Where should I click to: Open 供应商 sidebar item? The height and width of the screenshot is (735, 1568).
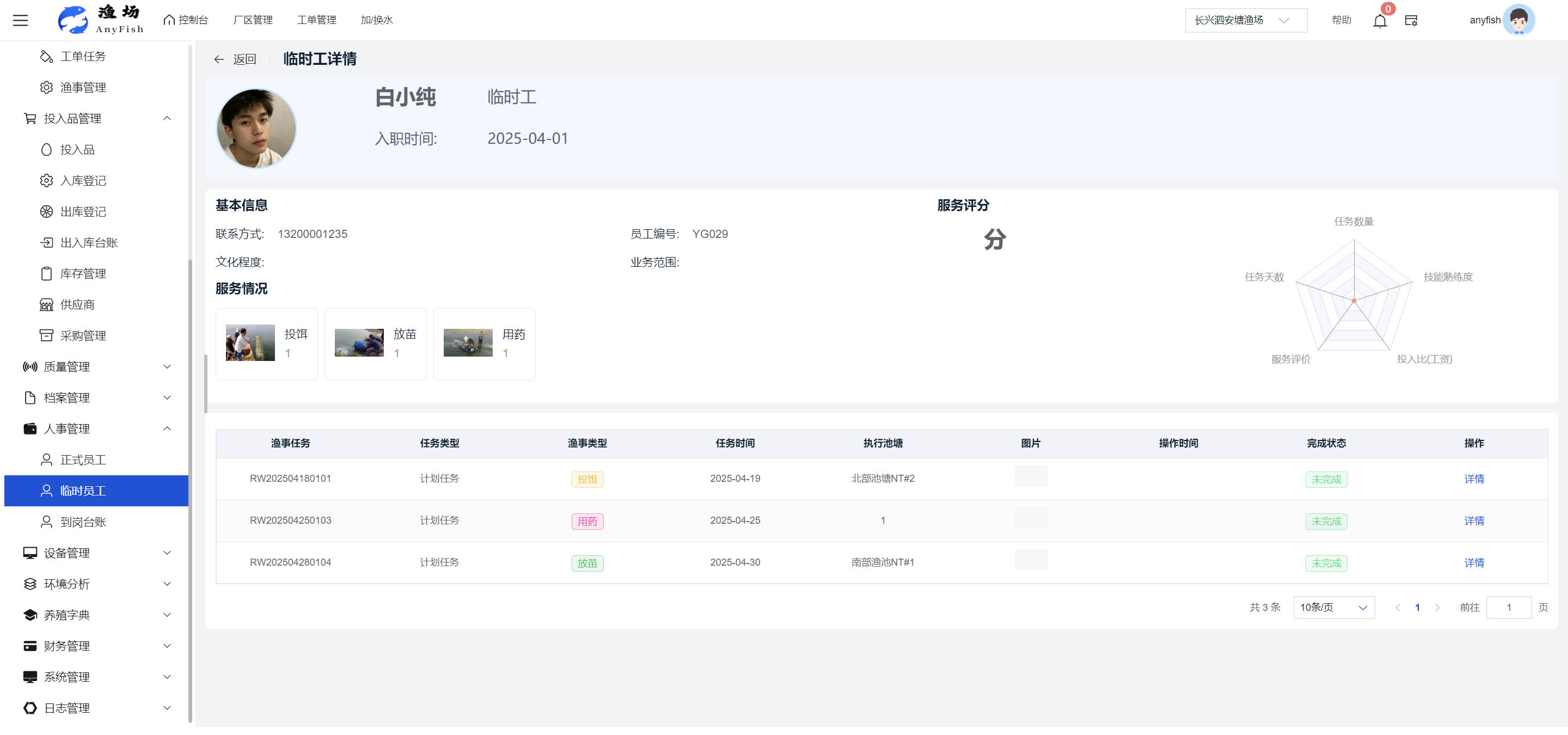tap(77, 305)
